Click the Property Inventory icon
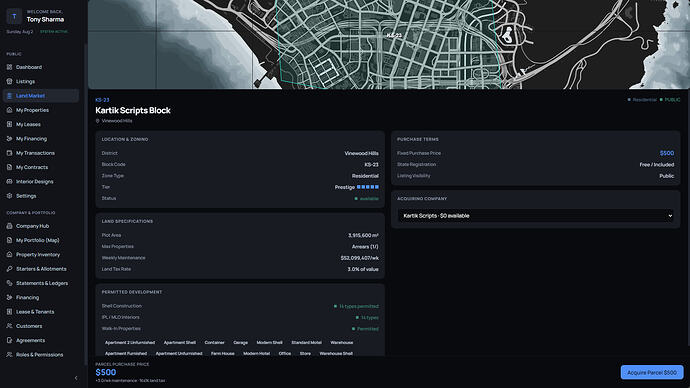Image resolution: width=690 pixels, height=388 pixels. 9,255
